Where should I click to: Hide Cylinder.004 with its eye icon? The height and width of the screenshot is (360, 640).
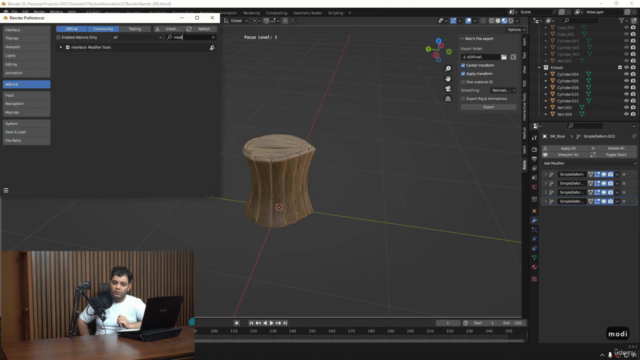point(626,74)
